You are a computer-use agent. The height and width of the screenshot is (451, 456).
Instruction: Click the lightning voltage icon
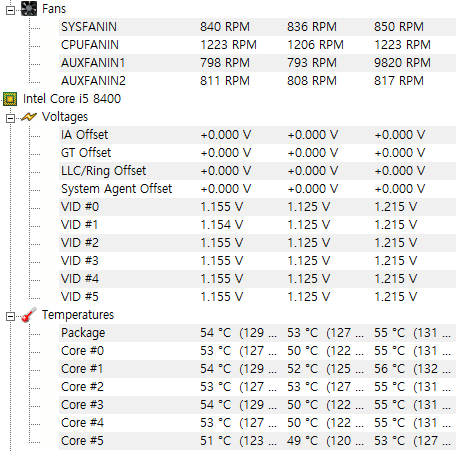pos(29,117)
